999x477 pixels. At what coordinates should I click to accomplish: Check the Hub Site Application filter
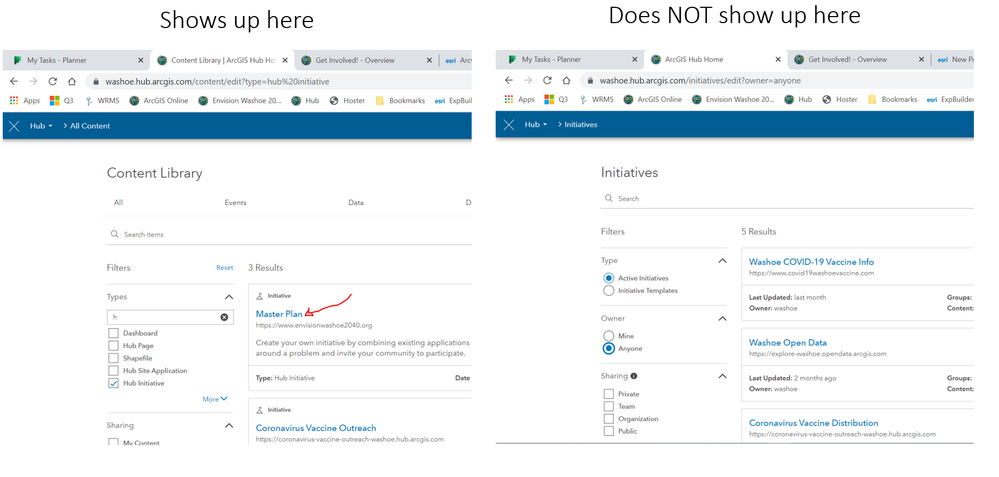click(x=113, y=371)
